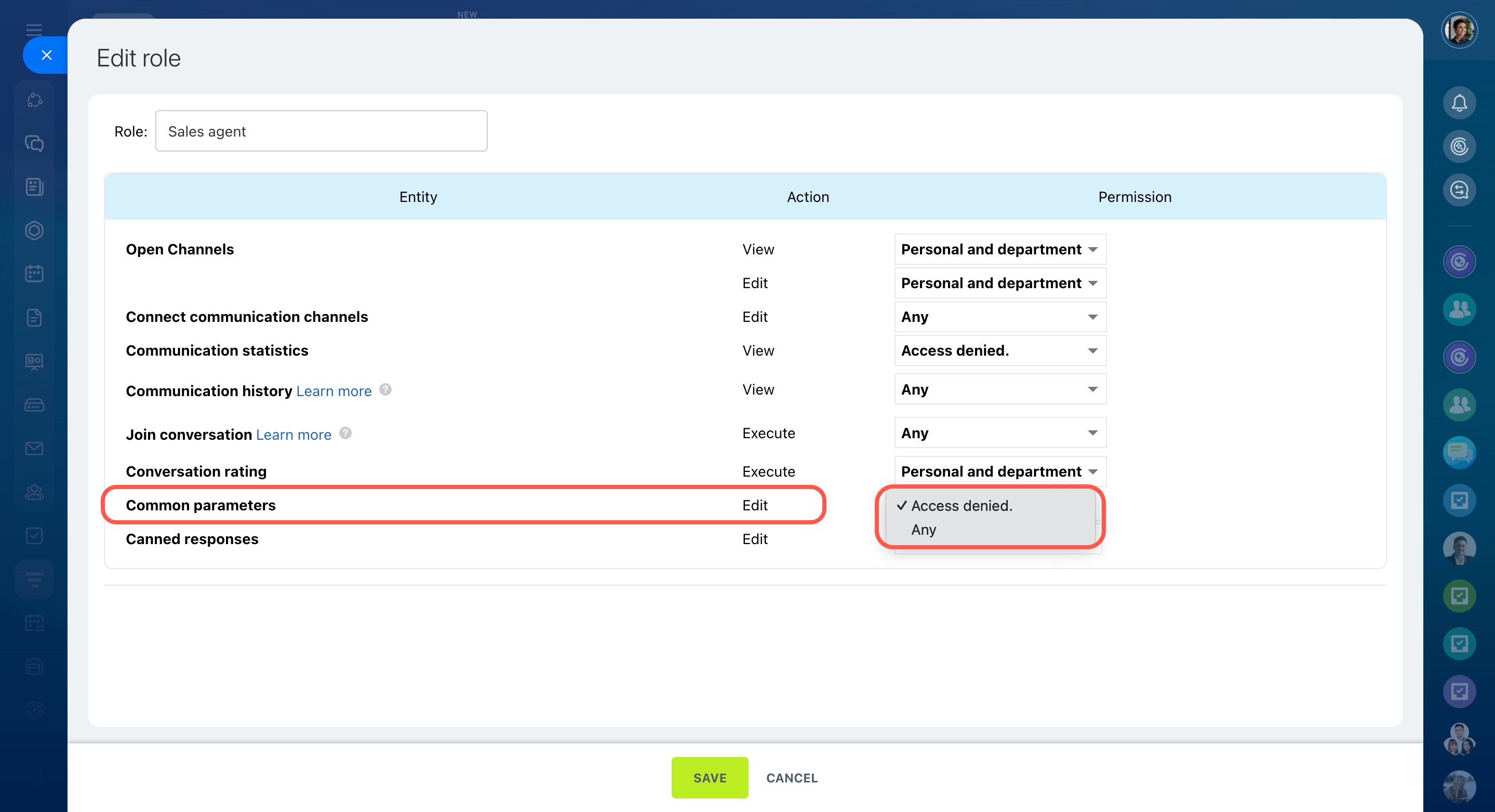Click the user profile avatar top right

(1459, 30)
